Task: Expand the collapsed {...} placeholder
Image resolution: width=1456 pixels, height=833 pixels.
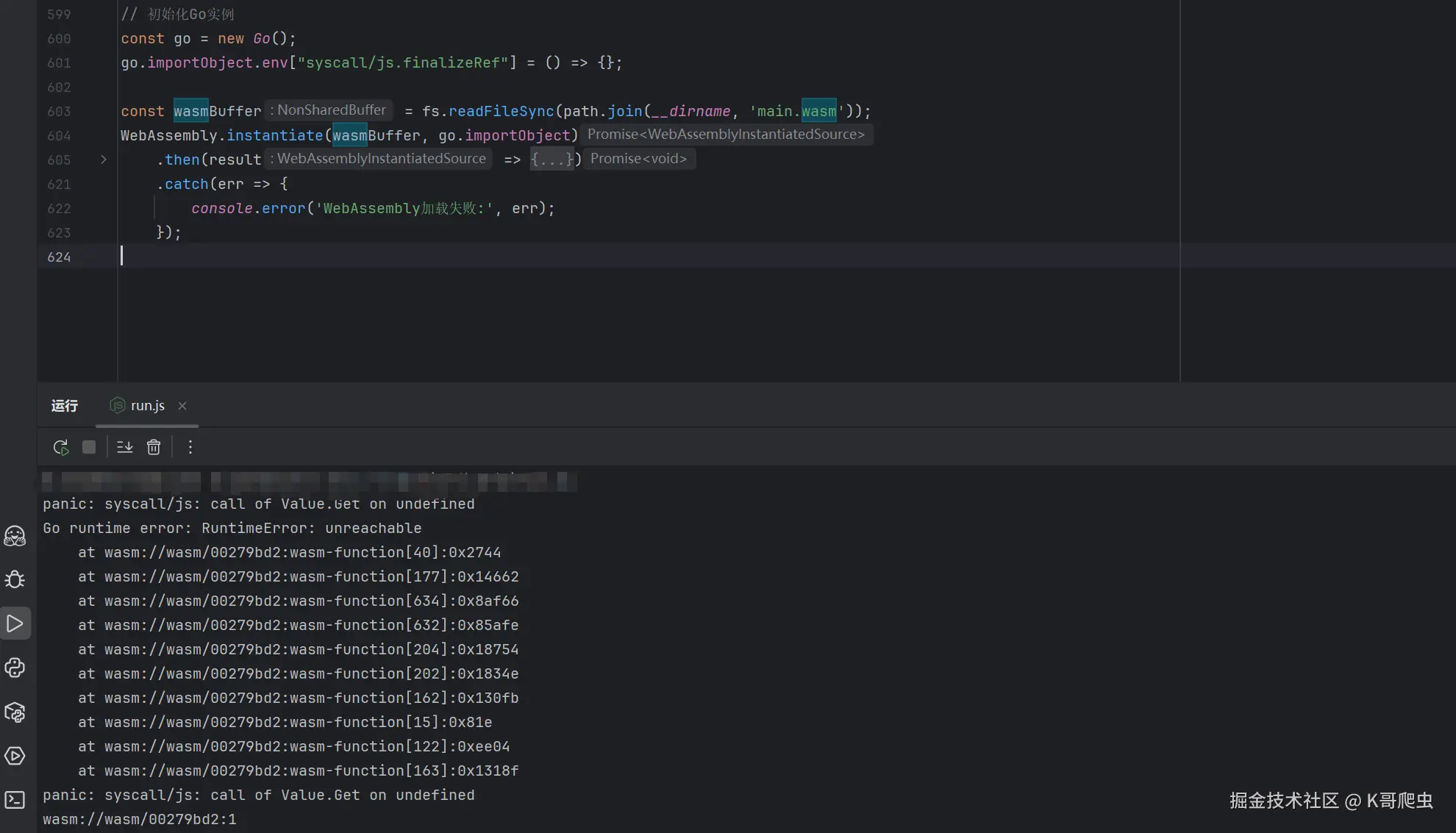Action: coord(552,160)
